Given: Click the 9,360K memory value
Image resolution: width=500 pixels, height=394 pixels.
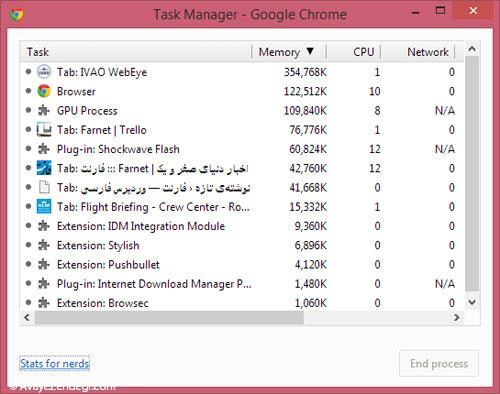Looking at the screenshot, I should (x=311, y=226).
